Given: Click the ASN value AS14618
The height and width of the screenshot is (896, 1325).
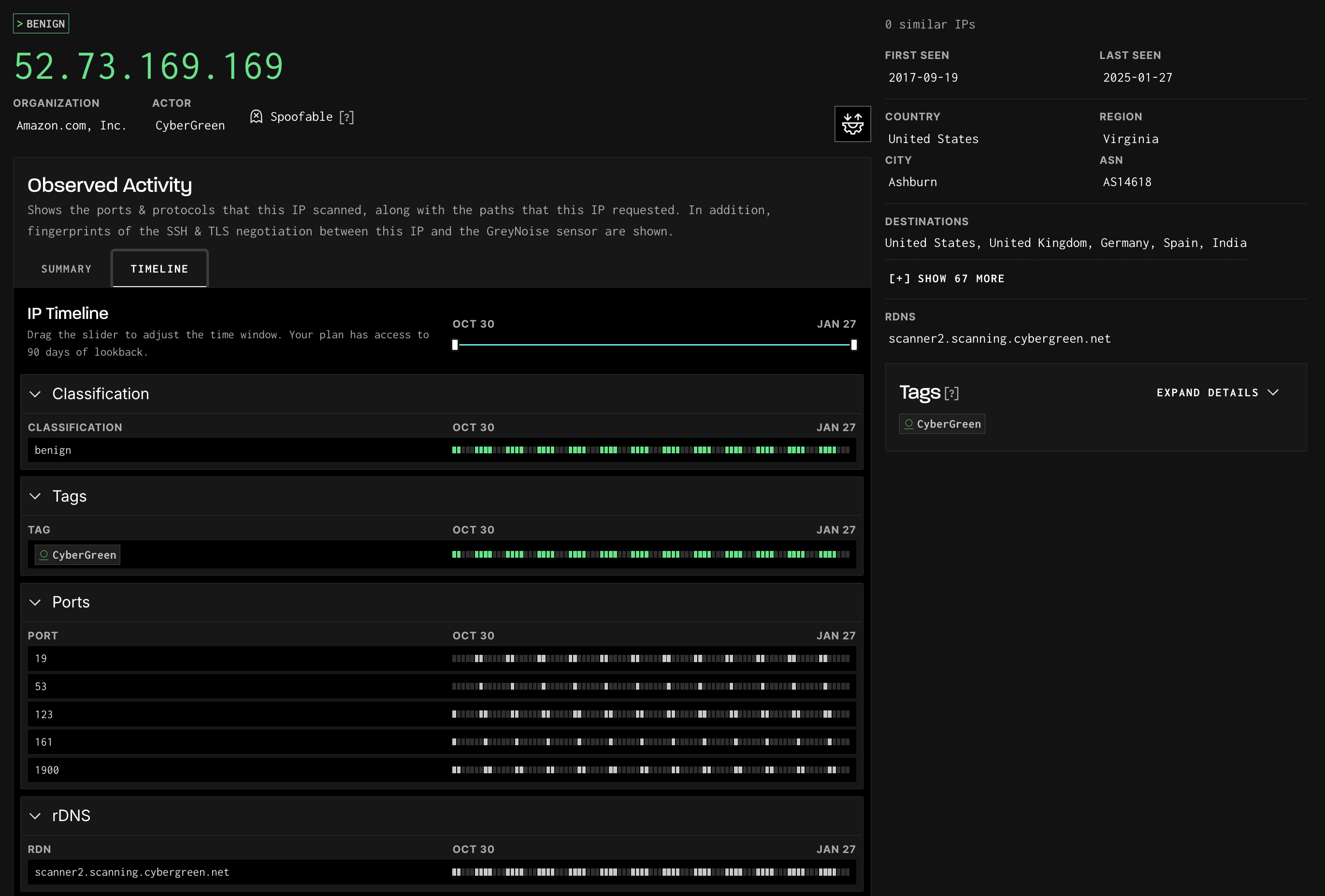Looking at the screenshot, I should pyautogui.click(x=1127, y=182).
